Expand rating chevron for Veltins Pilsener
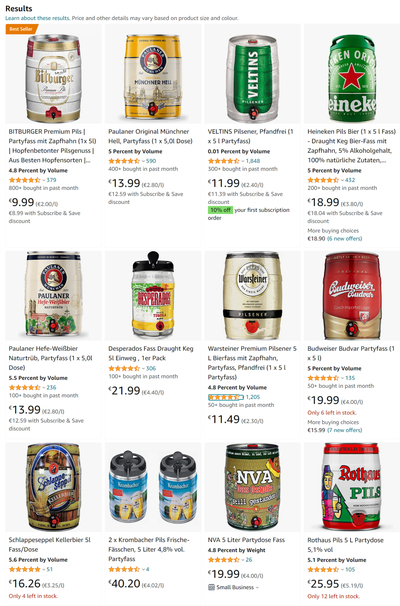This screenshot has height=606, width=400. pos(242,161)
